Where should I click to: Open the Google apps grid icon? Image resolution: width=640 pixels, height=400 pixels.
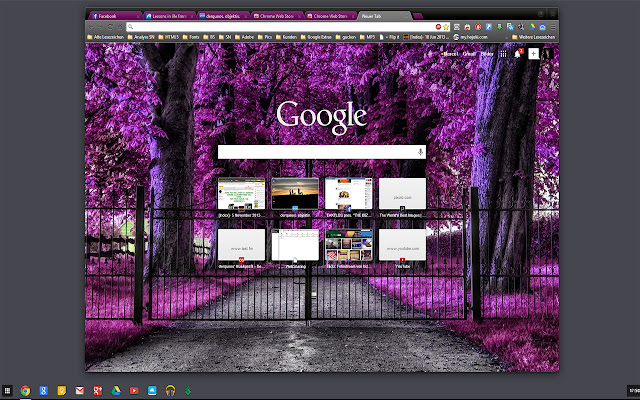click(503, 54)
